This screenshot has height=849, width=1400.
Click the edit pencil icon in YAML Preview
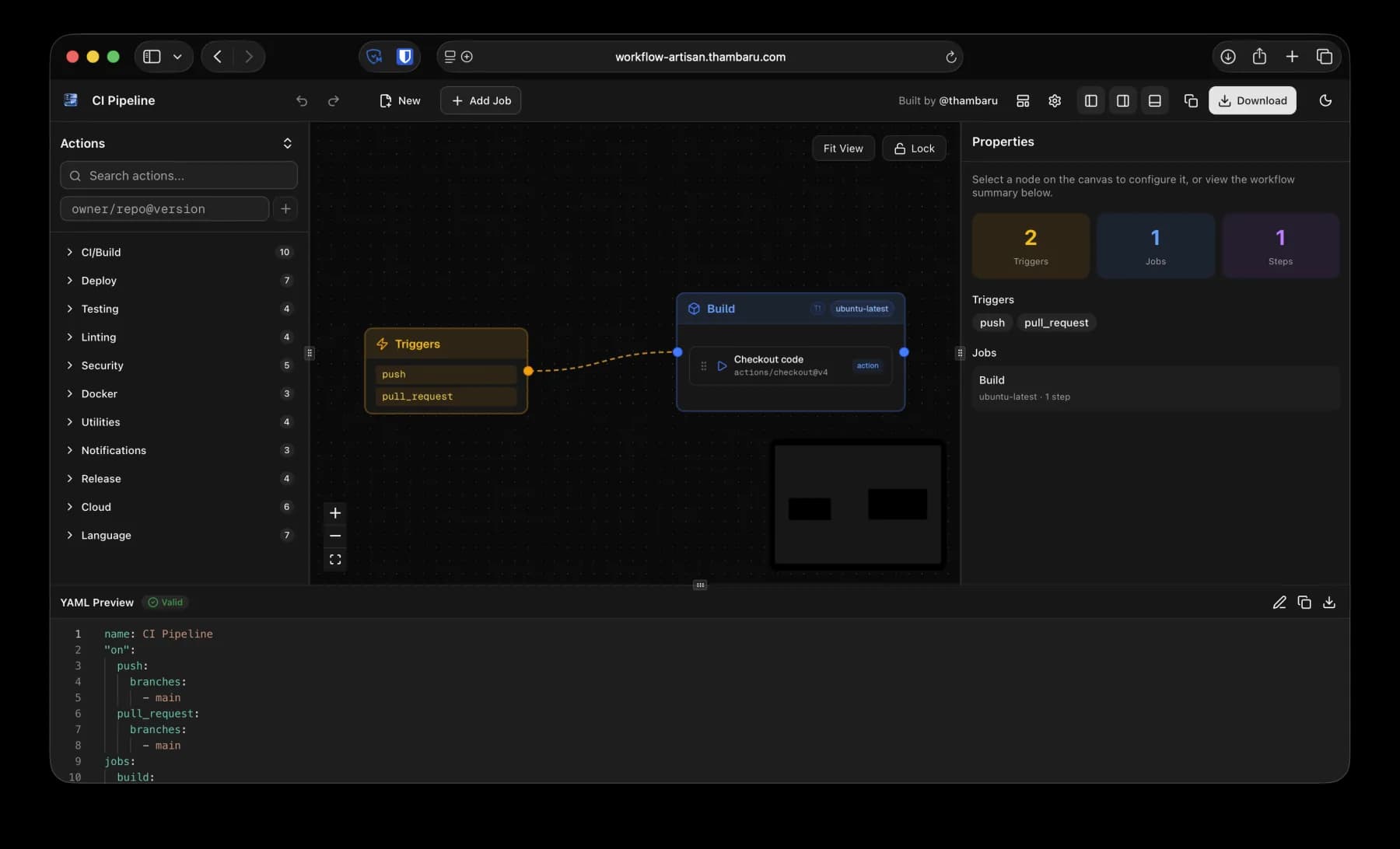(x=1279, y=603)
